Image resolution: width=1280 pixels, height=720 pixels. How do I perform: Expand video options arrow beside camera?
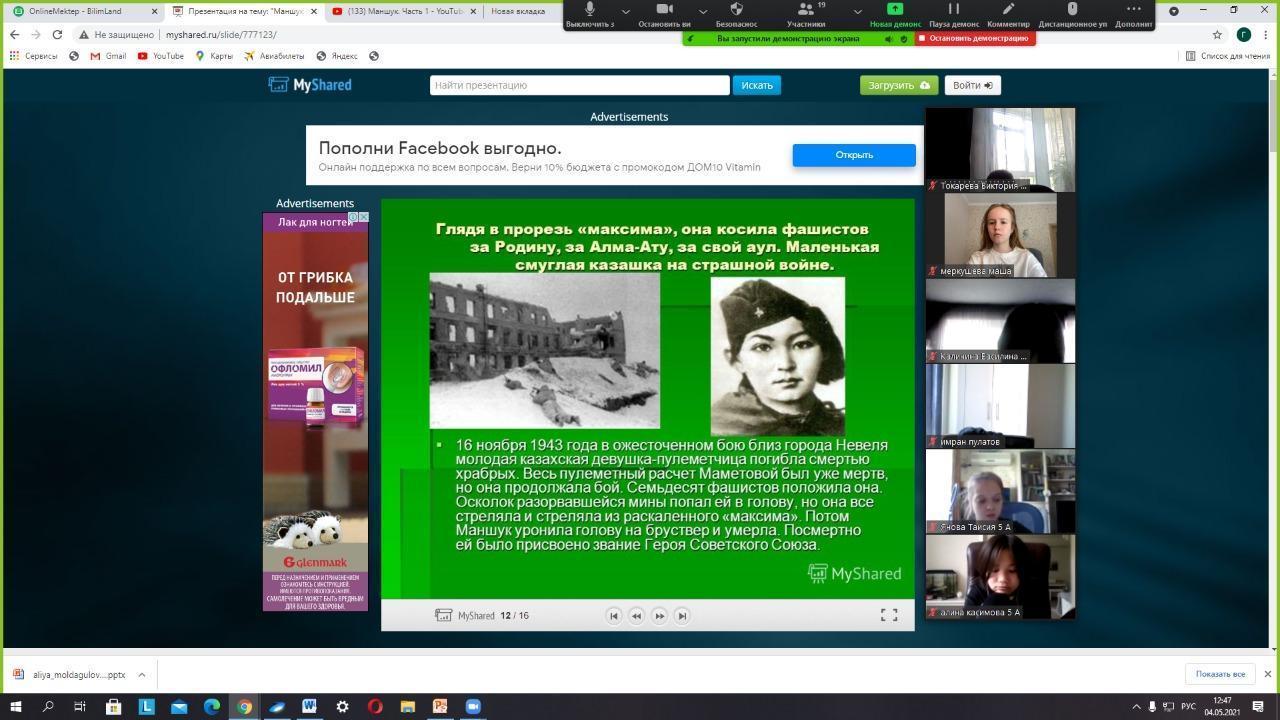click(702, 12)
